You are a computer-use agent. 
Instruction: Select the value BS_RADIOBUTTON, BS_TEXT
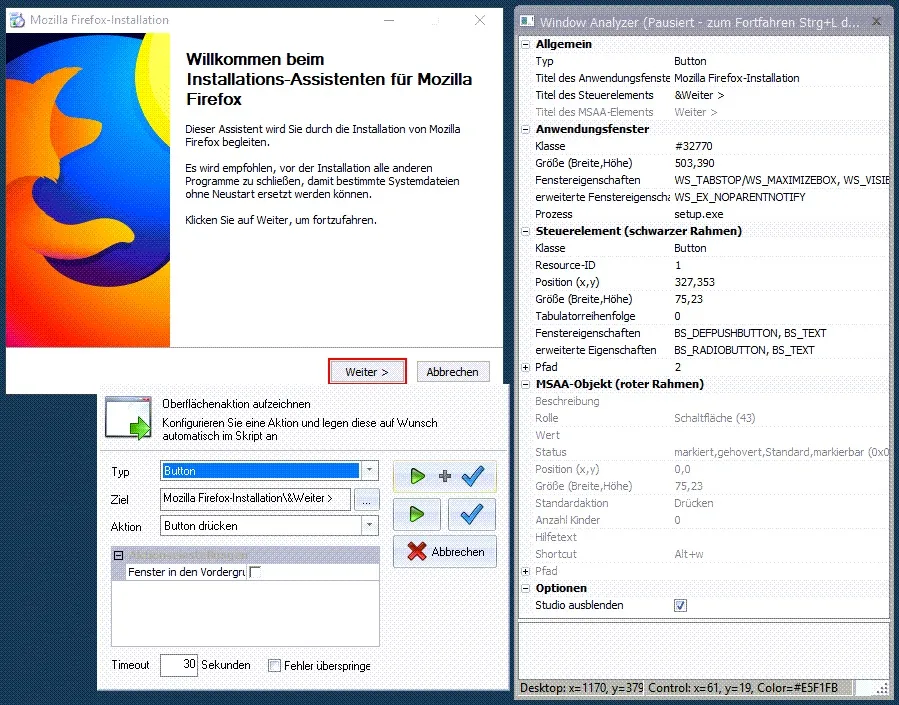(x=744, y=350)
